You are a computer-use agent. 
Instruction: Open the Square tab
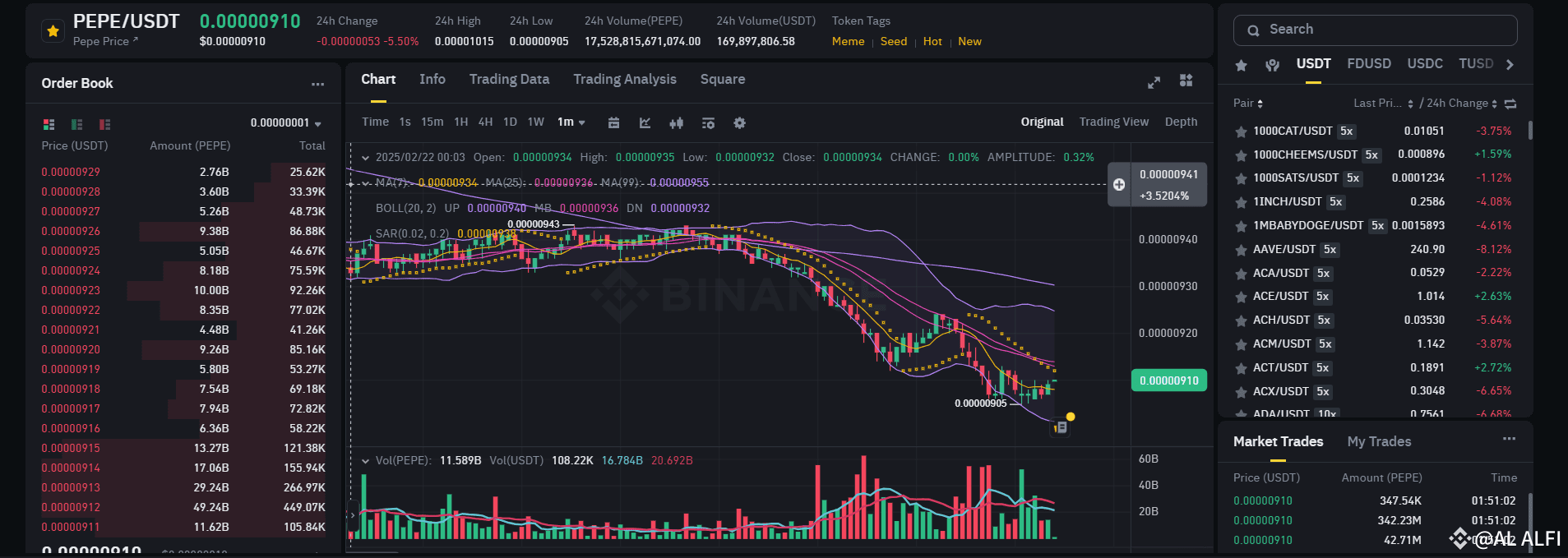point(723,79)
